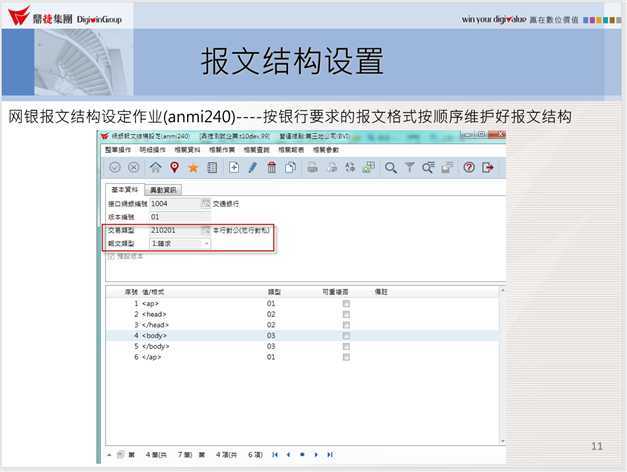Open the 相關資料 menu
627x472 pixels.
pyautogui.click(x=187, y=150)
